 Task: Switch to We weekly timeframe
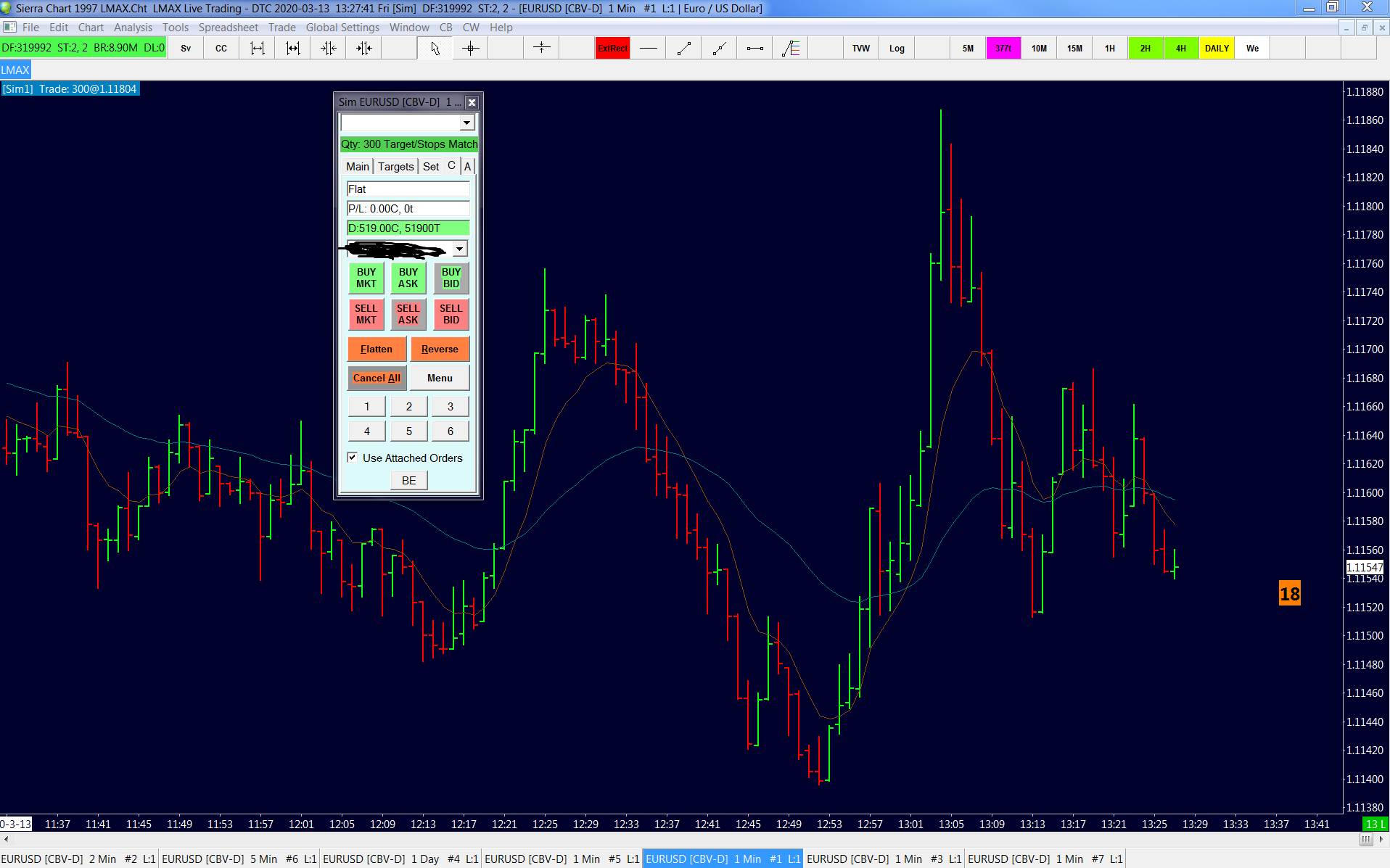point(1252,49)
